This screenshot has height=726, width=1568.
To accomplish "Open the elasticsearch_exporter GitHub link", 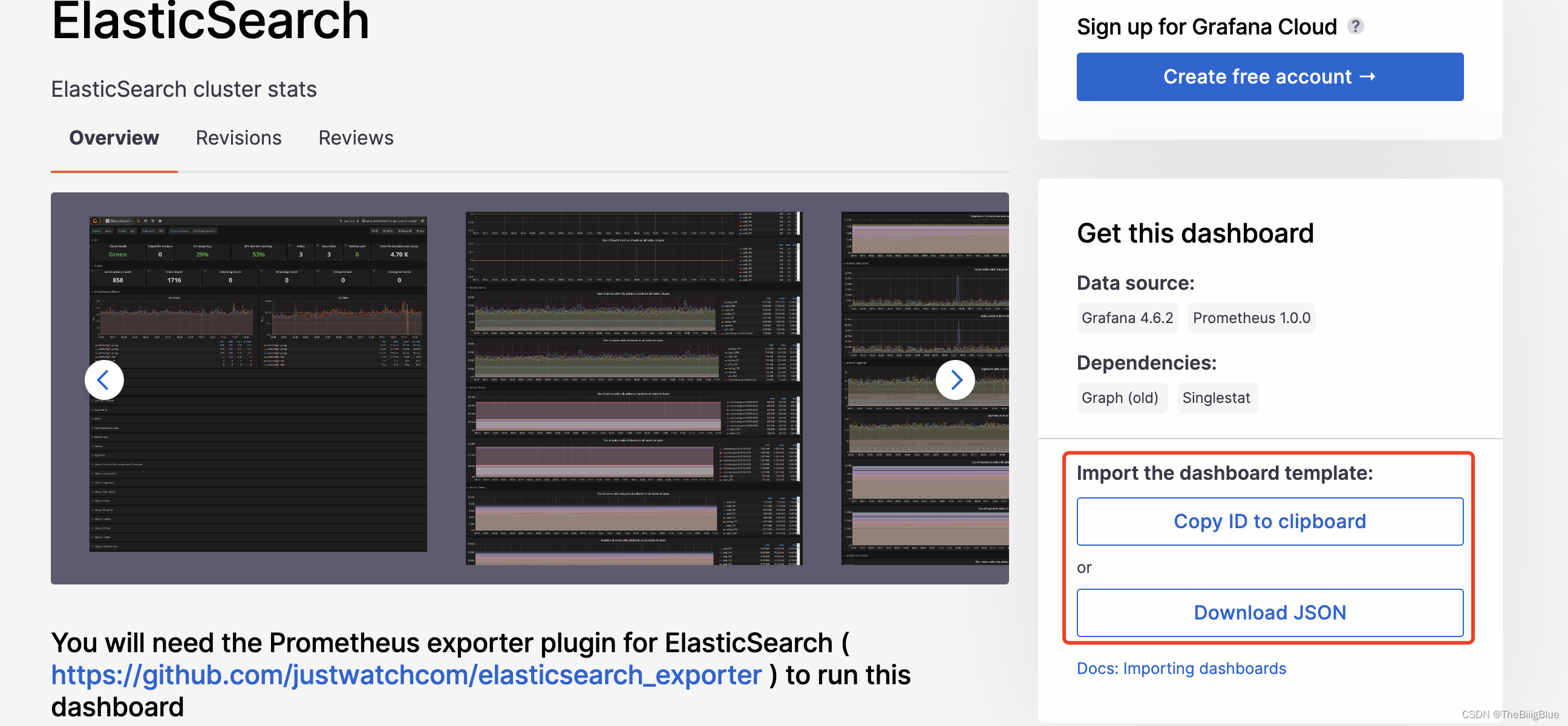I will (405, 675).
